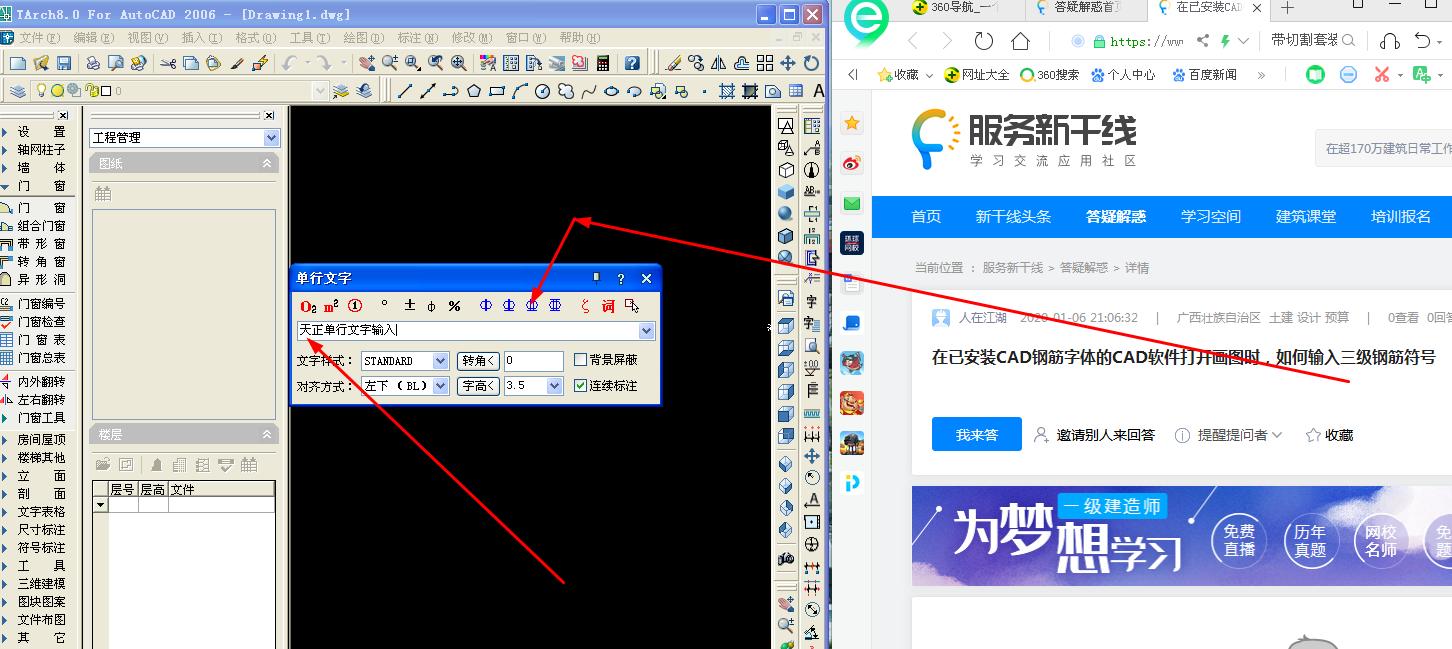Click the AutoCAD Print toolbar icon
Viewport: 1452px width, 649px height.
(92, 63)
